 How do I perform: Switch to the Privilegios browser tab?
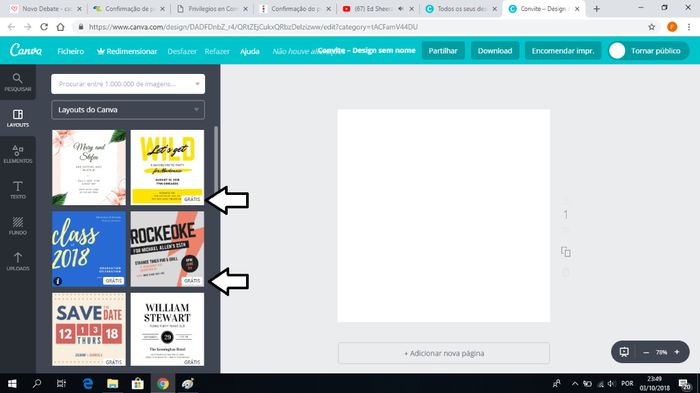[211, 8]
